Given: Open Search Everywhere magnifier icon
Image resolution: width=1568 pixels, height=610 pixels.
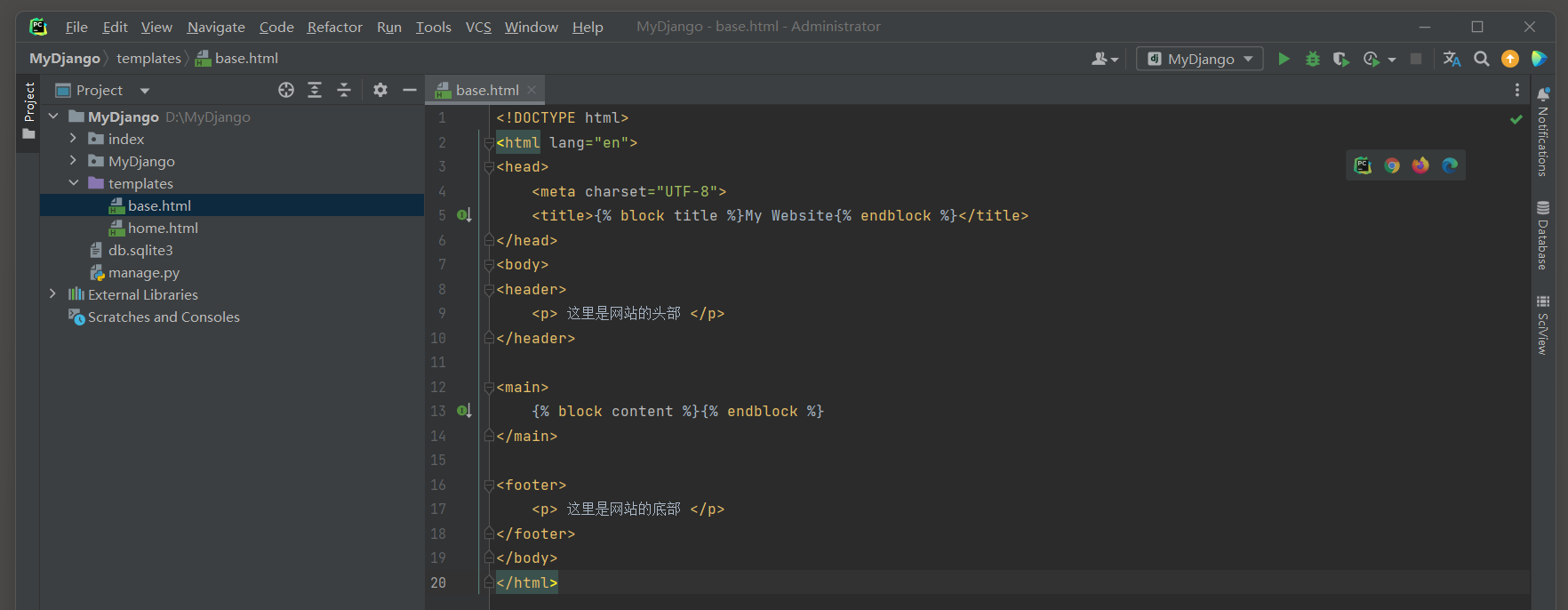Looking at the screenshot, I should click(x=1481, y=59).
